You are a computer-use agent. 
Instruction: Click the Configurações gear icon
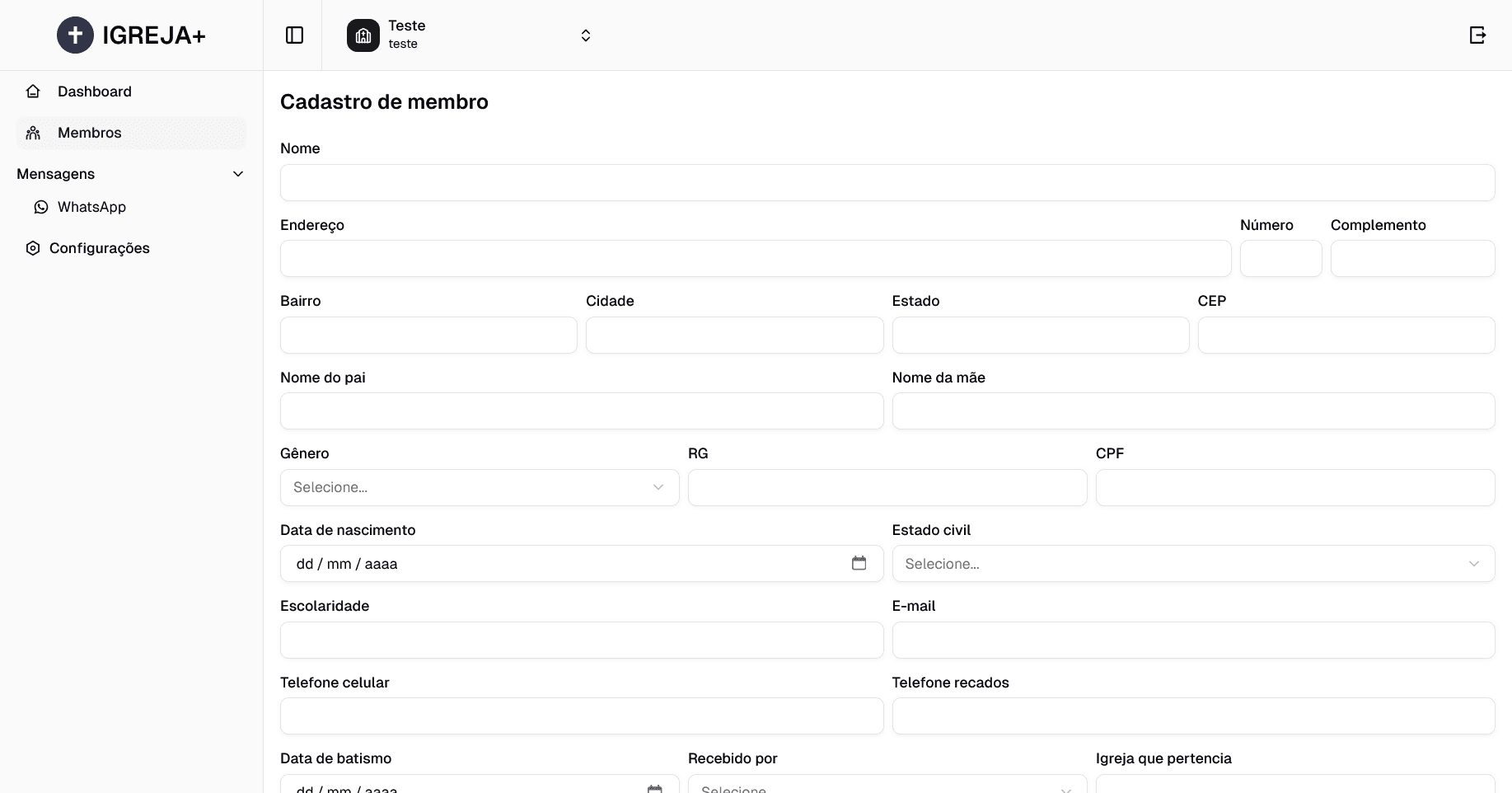[33, 248]
